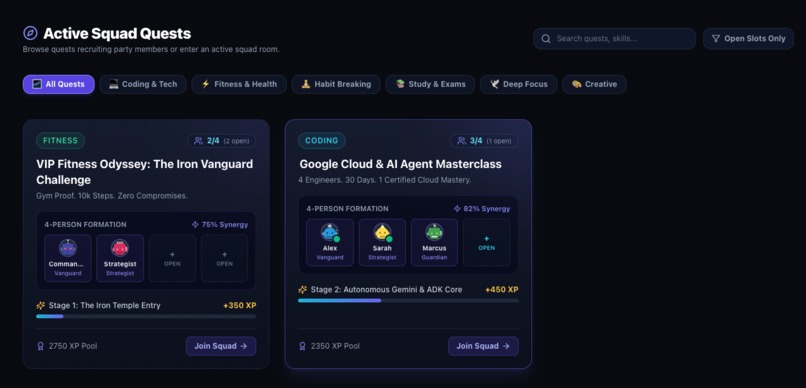Filter by Study & Exams
Screen dimensions: 806x388
[430, 84]
